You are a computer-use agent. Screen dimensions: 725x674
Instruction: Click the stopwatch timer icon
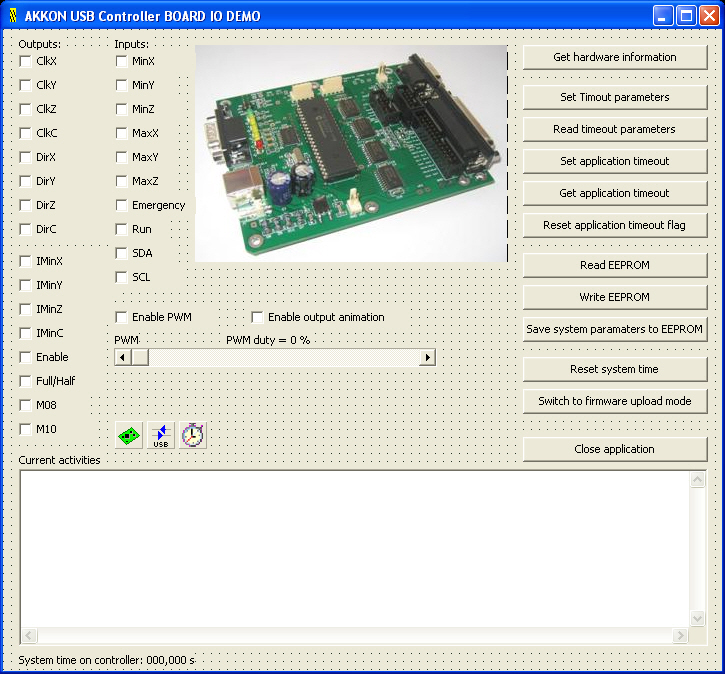(x=193, y=435)
